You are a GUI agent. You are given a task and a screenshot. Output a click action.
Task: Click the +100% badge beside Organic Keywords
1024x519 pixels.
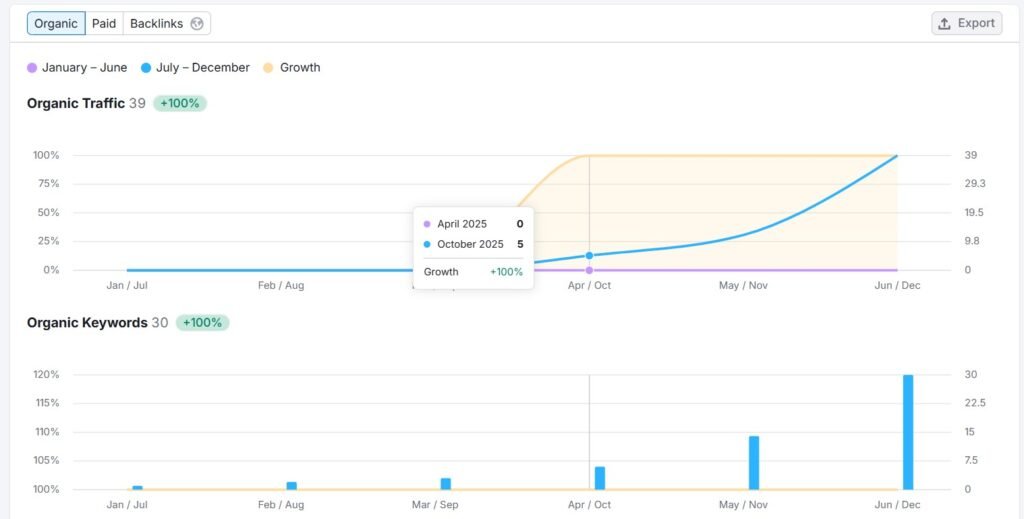203,323
